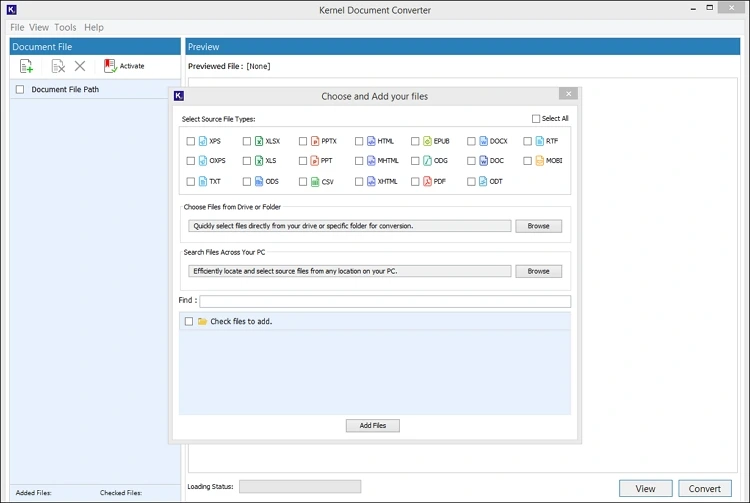Click the Remove file icon in toolbar
Viewport: 750px width, 503px height.
(x=58, y=66)
